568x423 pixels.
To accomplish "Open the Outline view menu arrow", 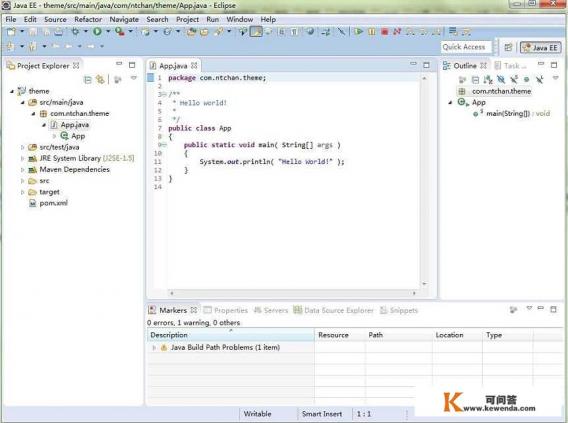I will pyautogui.click(x=556, y=78).
